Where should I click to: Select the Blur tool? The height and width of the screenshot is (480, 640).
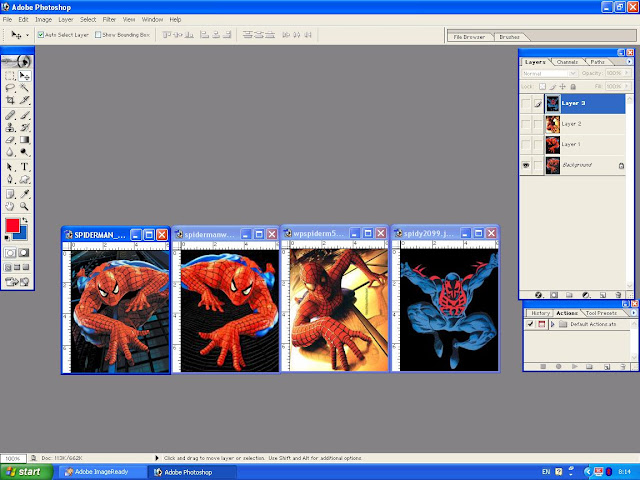pos(10,152)
